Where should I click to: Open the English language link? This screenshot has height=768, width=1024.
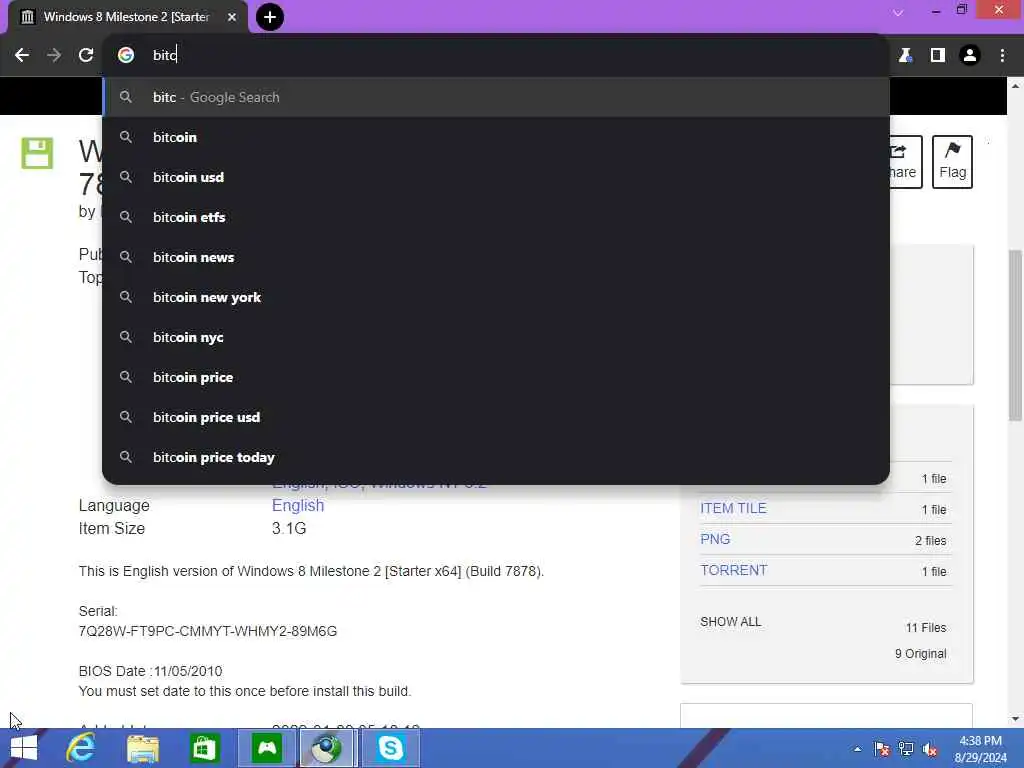pos(298,505)
